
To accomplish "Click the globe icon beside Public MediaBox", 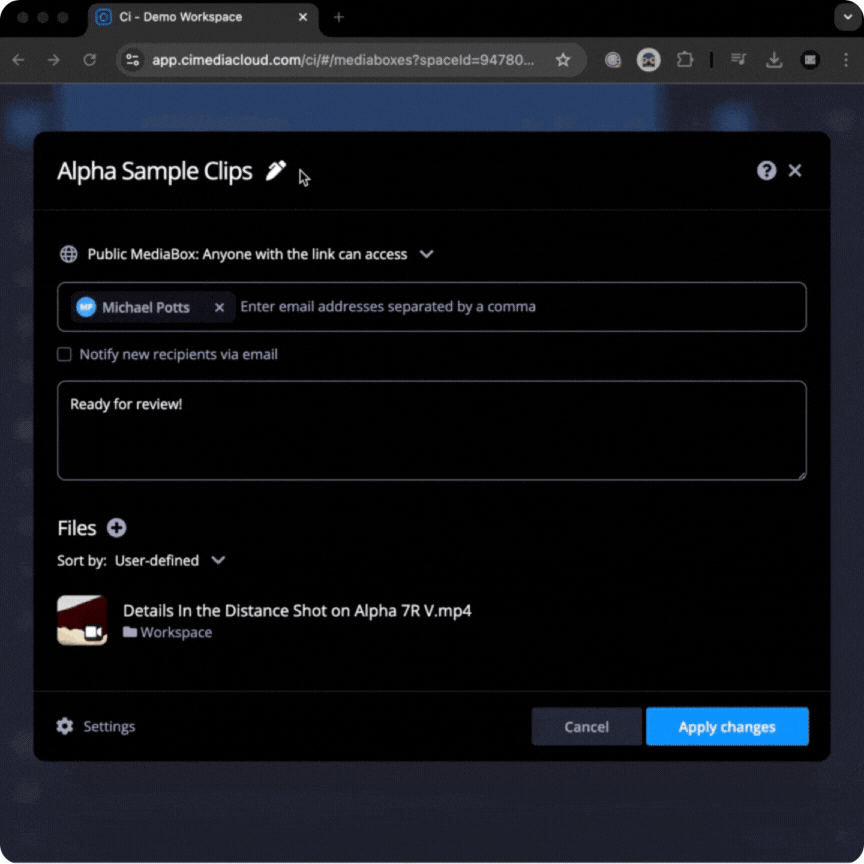I will 68,254.
